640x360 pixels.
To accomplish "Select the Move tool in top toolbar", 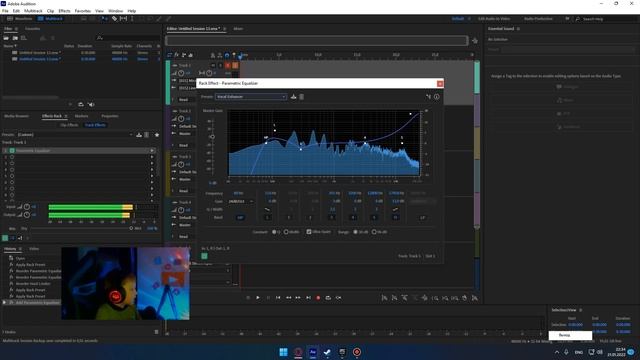I will pos(104,19).
